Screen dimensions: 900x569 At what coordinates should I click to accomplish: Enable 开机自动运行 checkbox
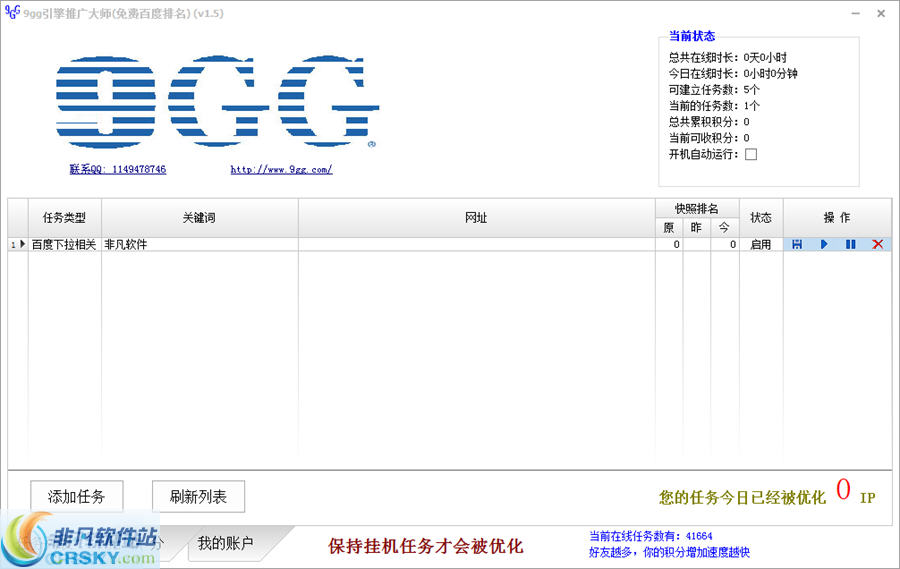[x=751, y=154]
